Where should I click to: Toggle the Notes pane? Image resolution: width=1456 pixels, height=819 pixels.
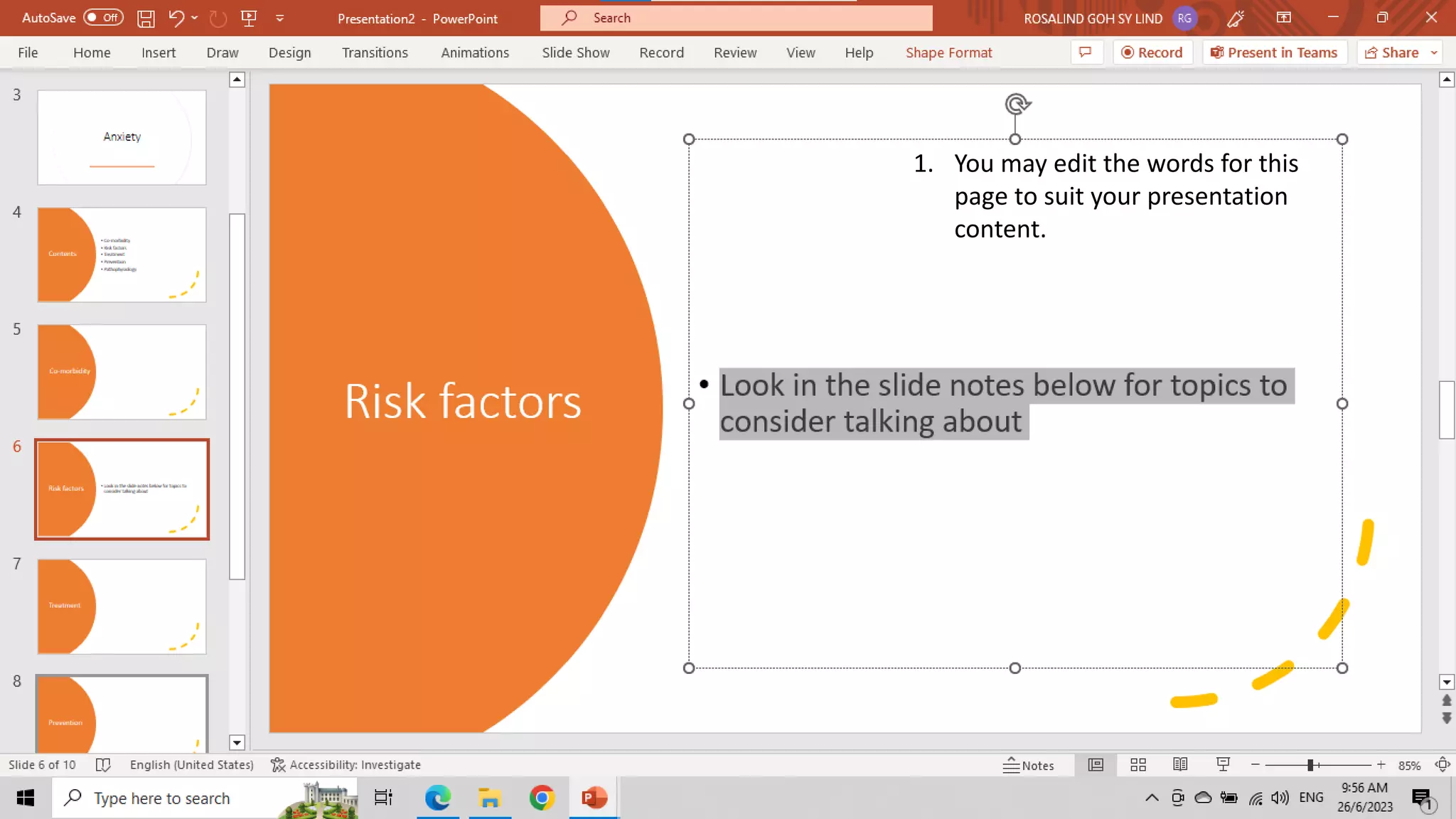[x=1029, y=765]
